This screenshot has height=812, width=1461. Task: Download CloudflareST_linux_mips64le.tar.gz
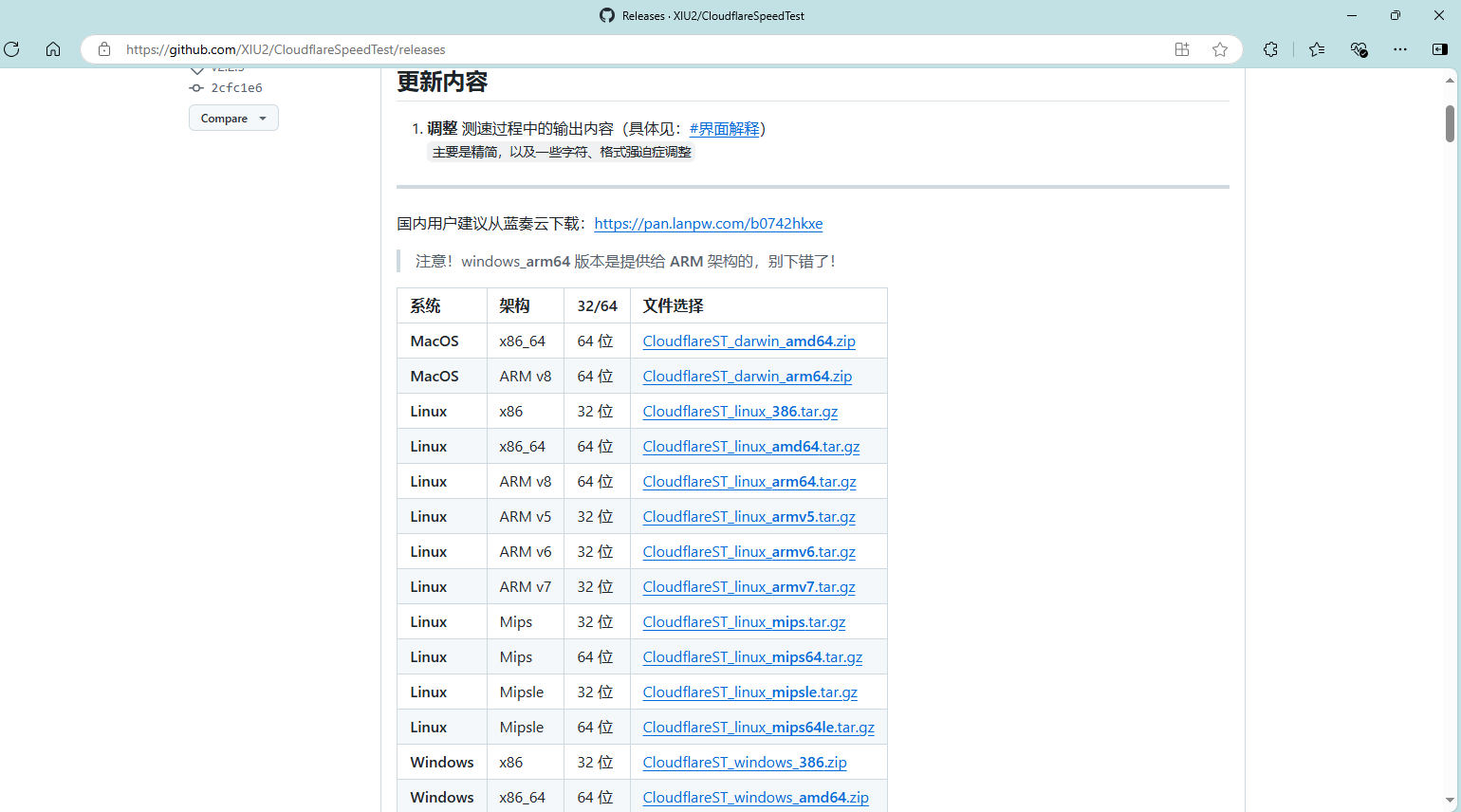coord(759,727)
